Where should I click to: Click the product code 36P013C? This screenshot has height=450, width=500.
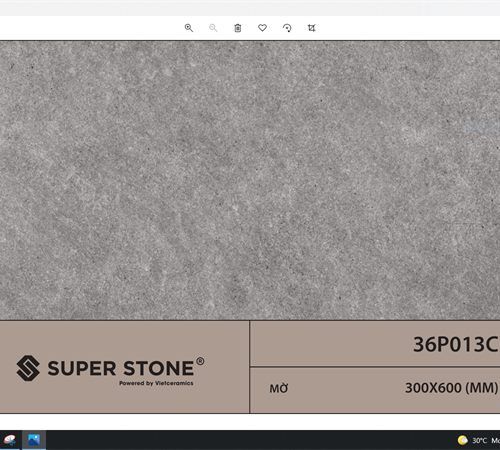click(455, 344)
